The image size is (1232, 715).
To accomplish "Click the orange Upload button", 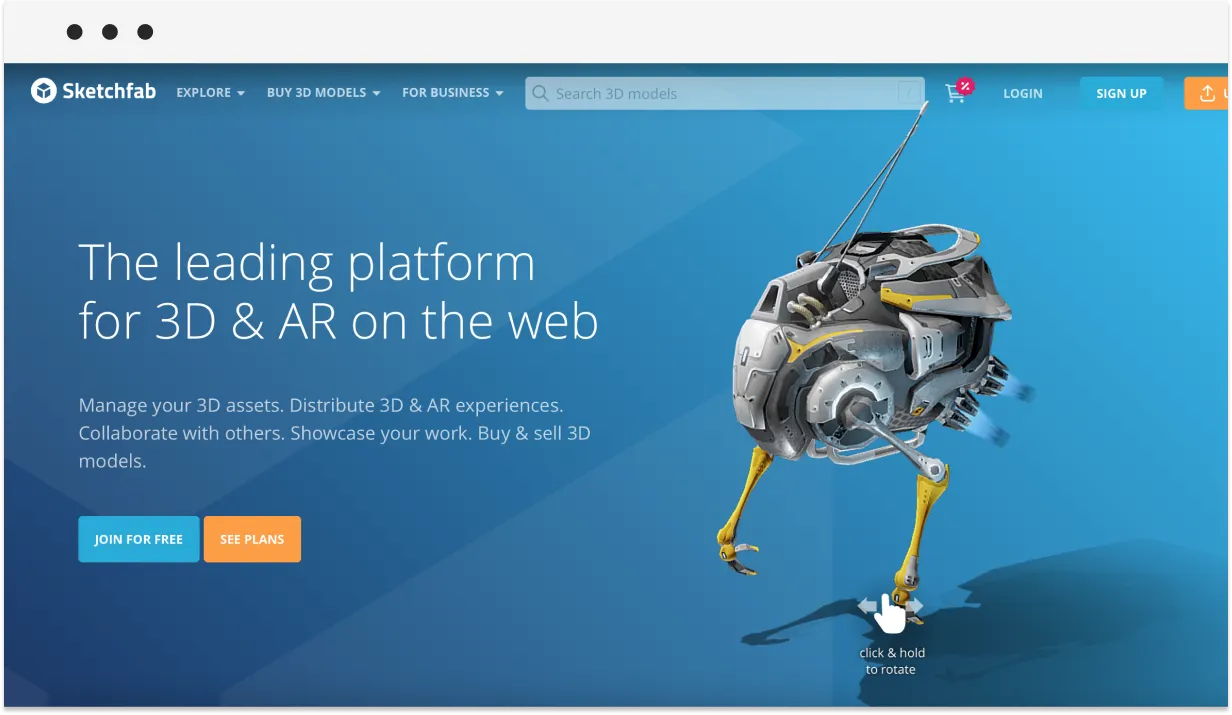I will click(1207, 93).
